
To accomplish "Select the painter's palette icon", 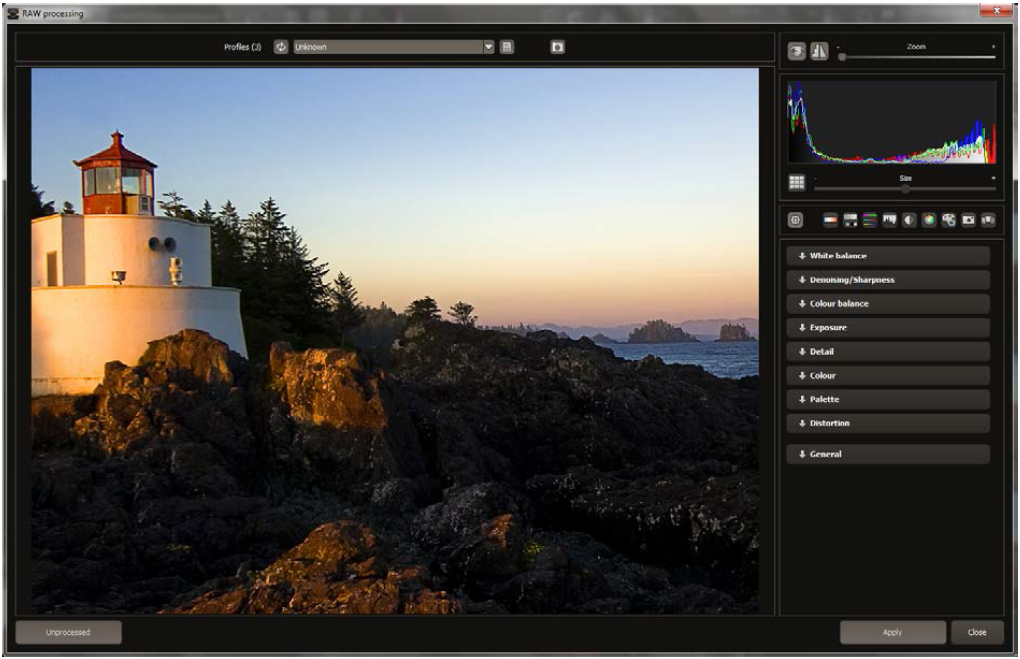I will tap(948, 220).
